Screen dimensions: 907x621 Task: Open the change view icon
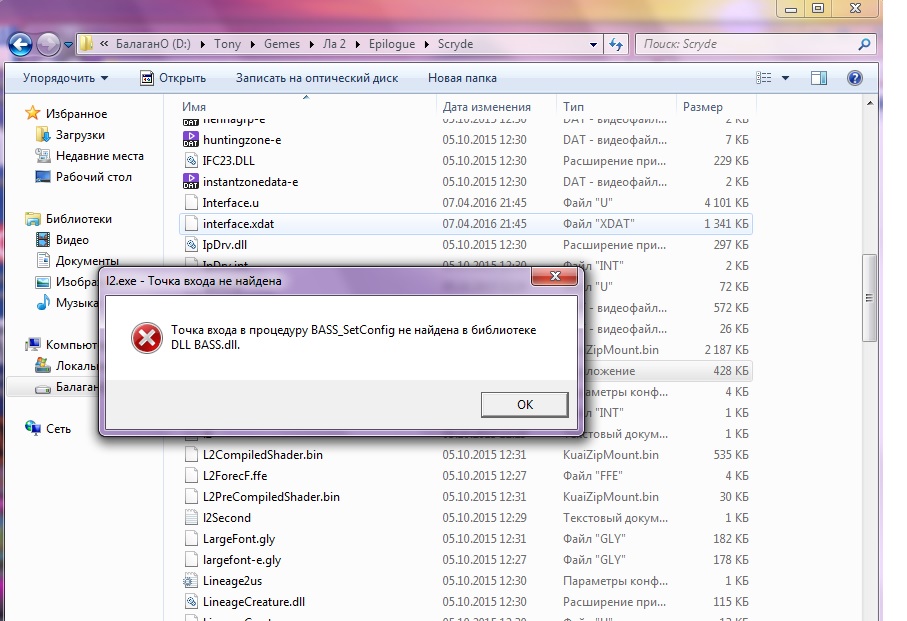[765, 78]
